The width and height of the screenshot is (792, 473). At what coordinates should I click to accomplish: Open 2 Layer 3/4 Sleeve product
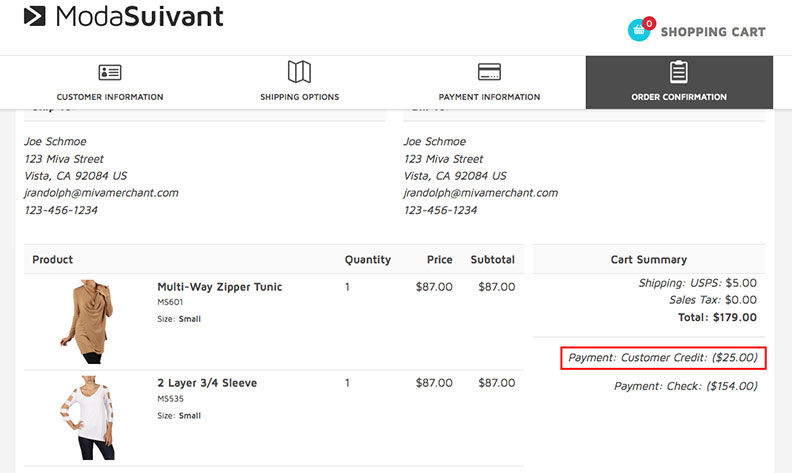[x=207, y=383]
